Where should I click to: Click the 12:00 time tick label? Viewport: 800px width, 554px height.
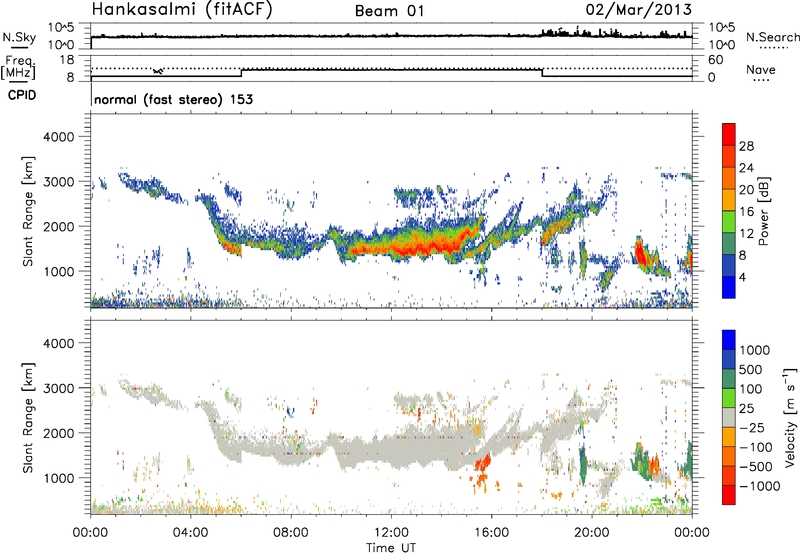391,533
